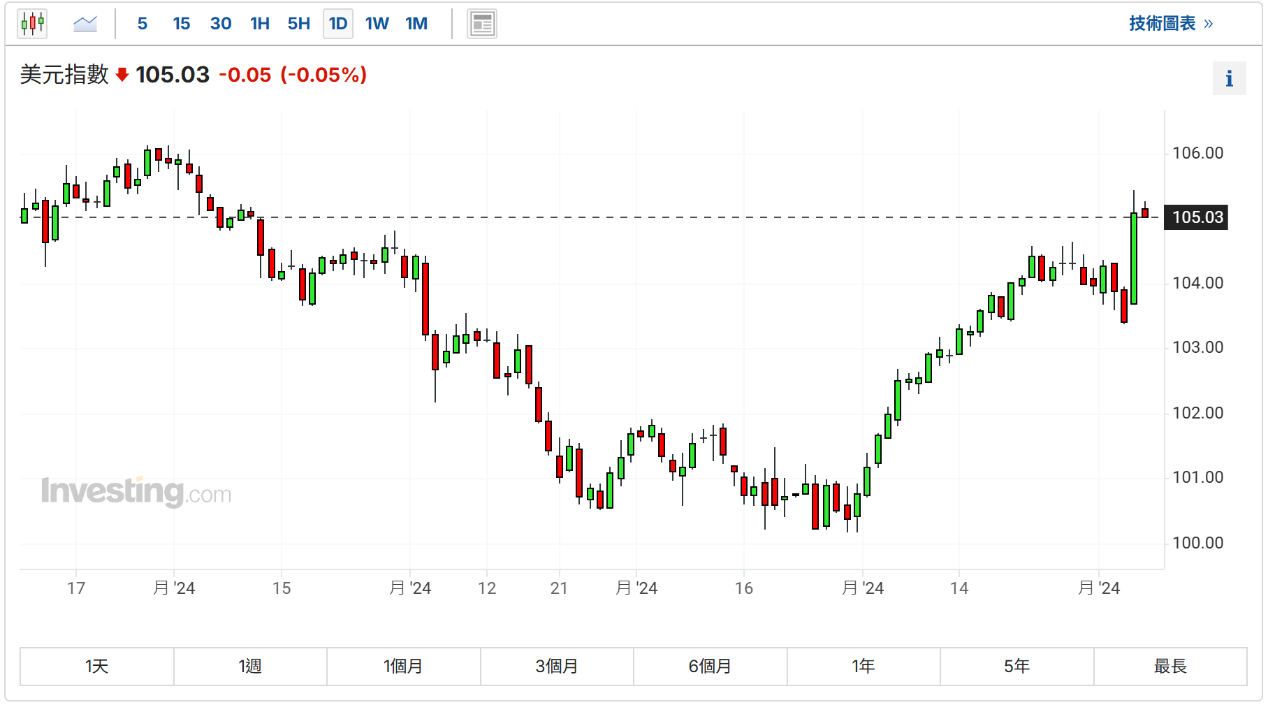
Task: Click the red down arrow indicator
Action: pos(122,75)
